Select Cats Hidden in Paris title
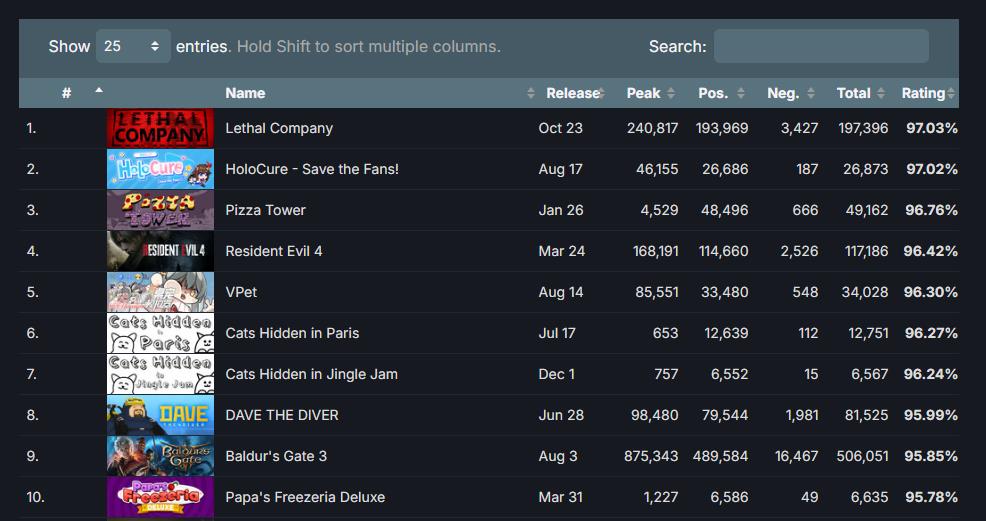 292,333
